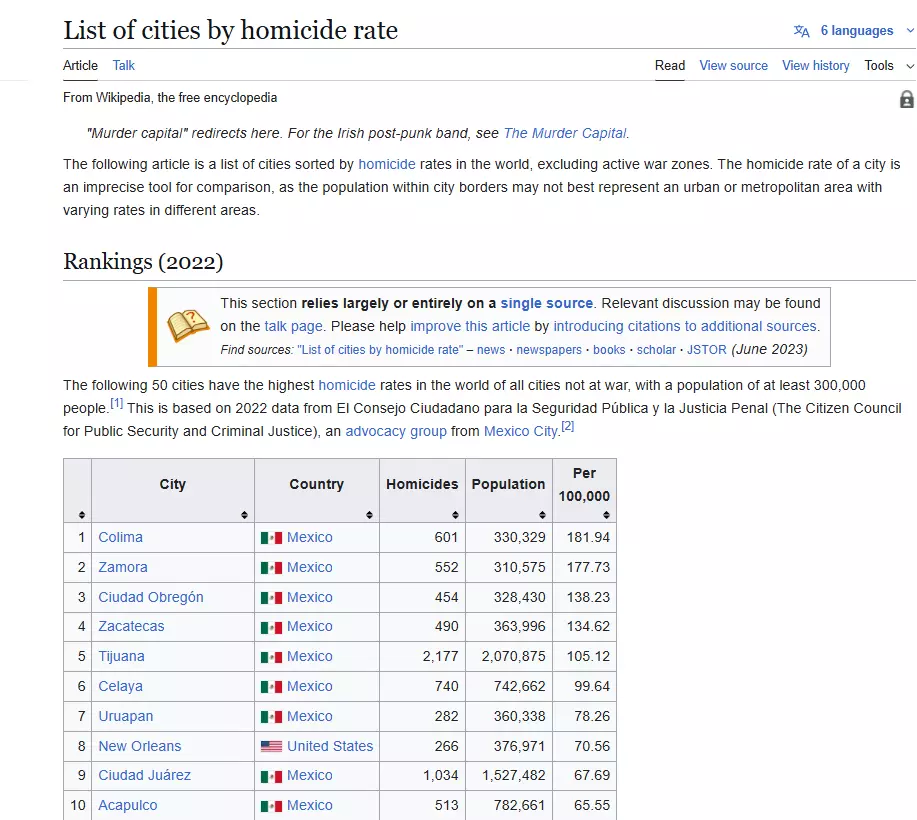The height and width of the screenshot is (820, 917).
Task: Click the United States country link
Action: [330, 746]
